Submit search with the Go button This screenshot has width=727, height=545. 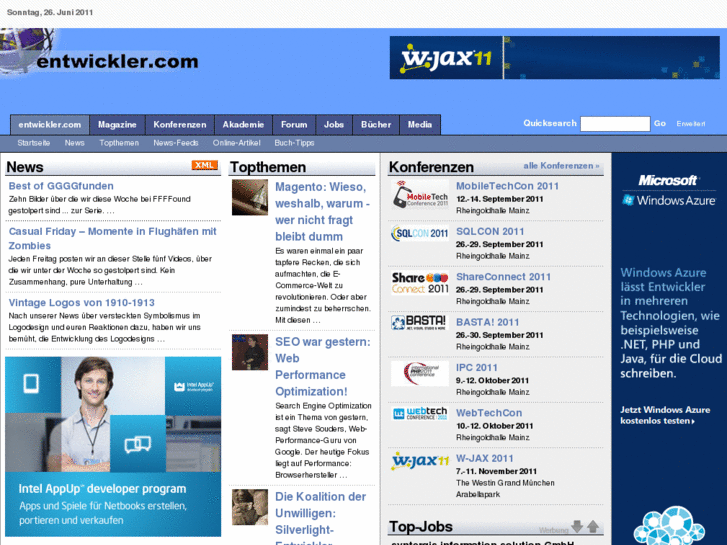point(660,123)
